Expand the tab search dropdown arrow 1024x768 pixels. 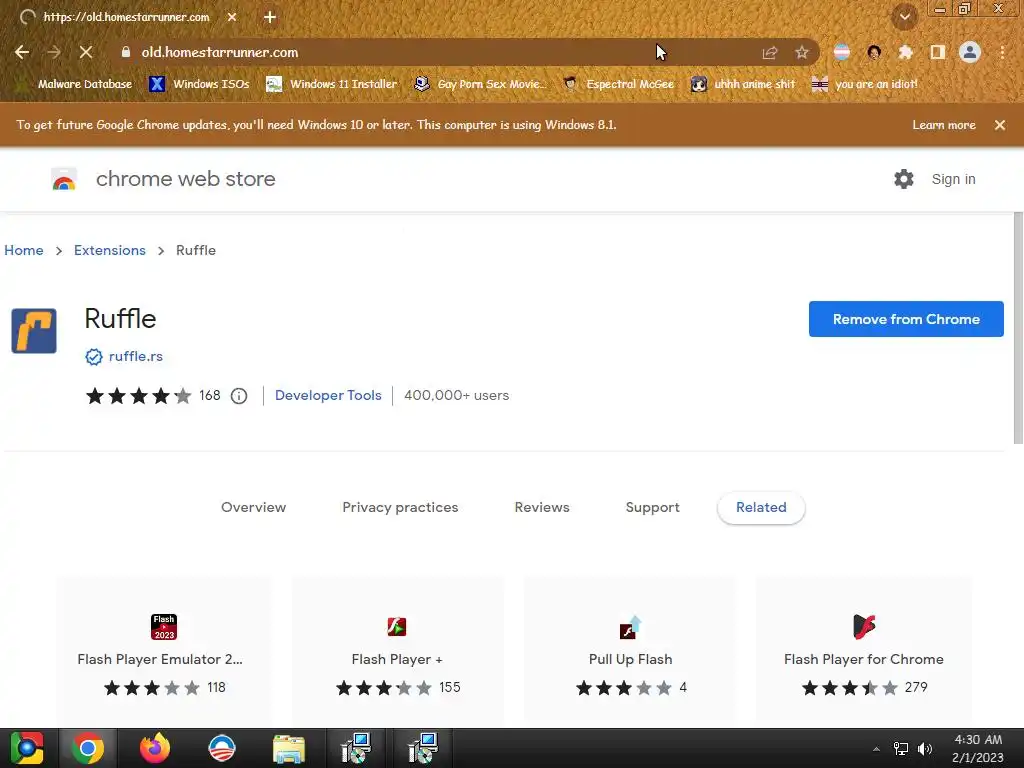tap(905, 17)
